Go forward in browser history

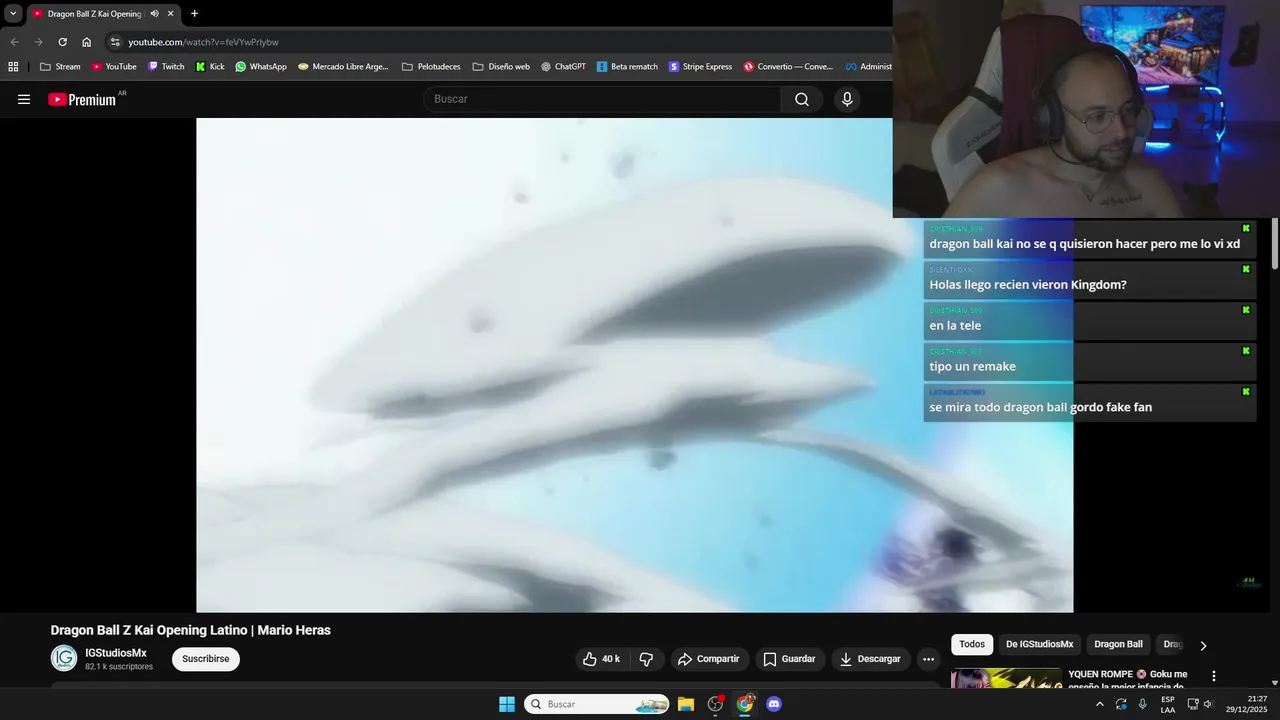38,42
